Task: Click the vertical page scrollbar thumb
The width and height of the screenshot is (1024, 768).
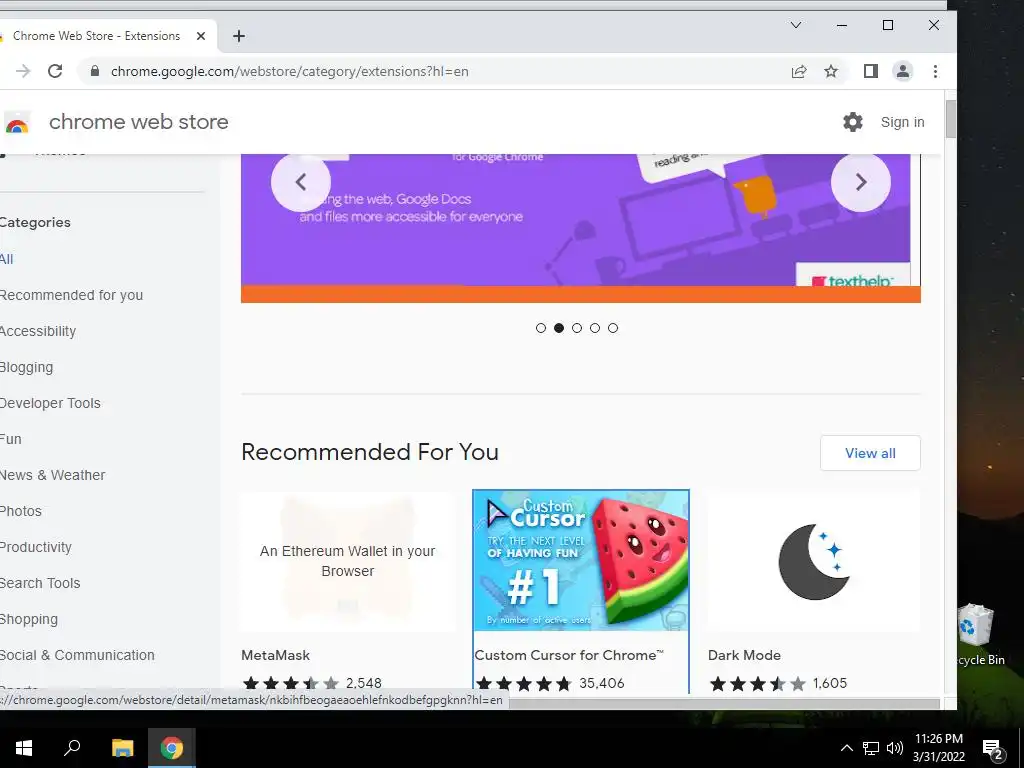Action: (x=950, y=119)
